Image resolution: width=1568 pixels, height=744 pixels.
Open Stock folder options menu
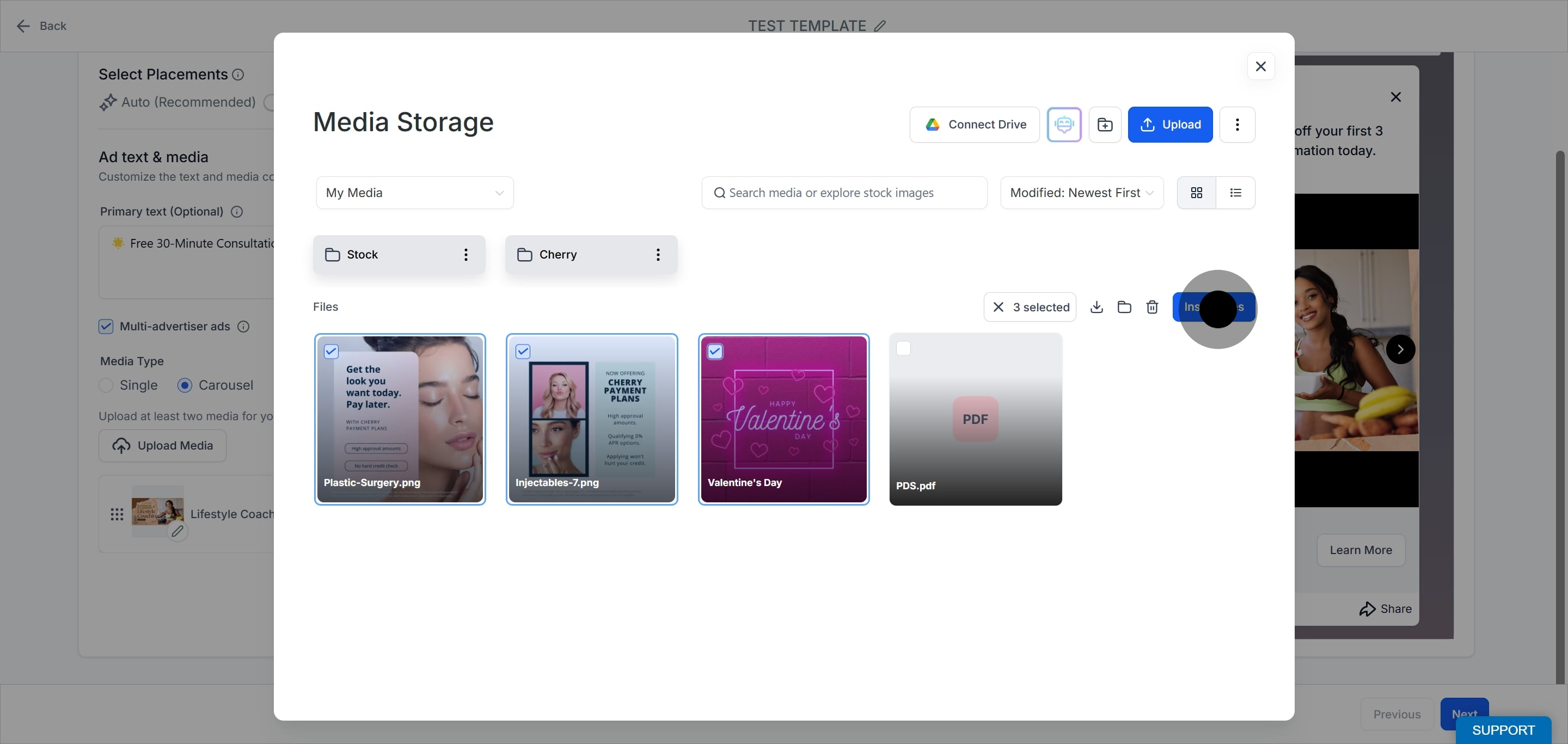click(x=465, y=255)
